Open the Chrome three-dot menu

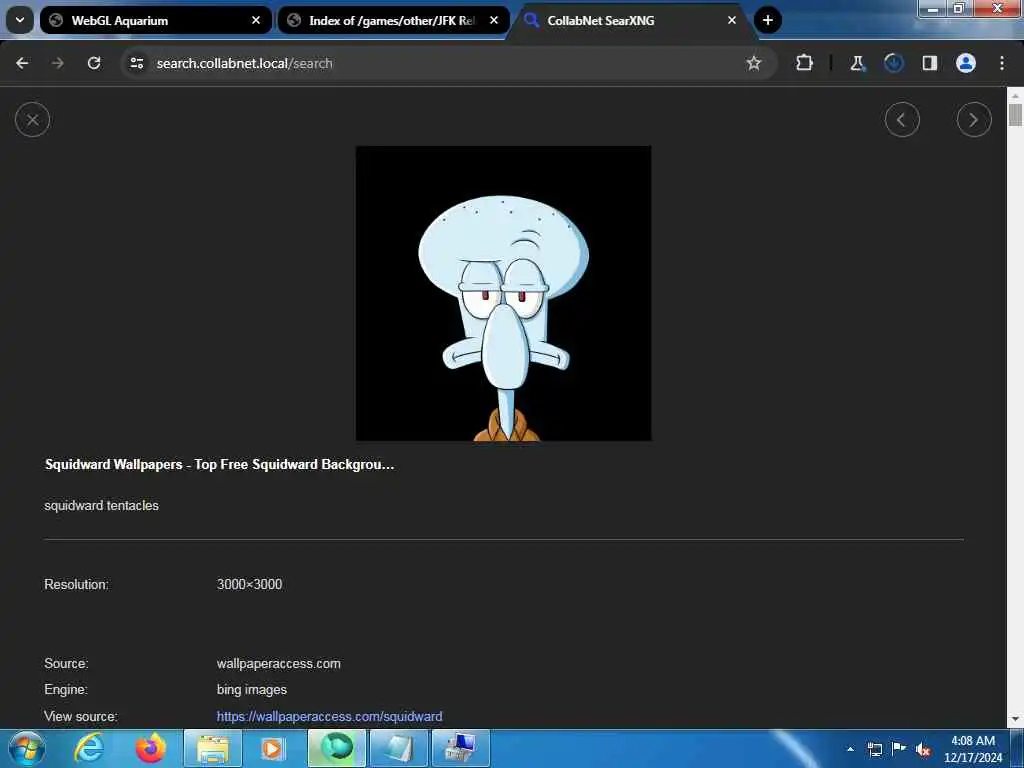[1002, 63]
